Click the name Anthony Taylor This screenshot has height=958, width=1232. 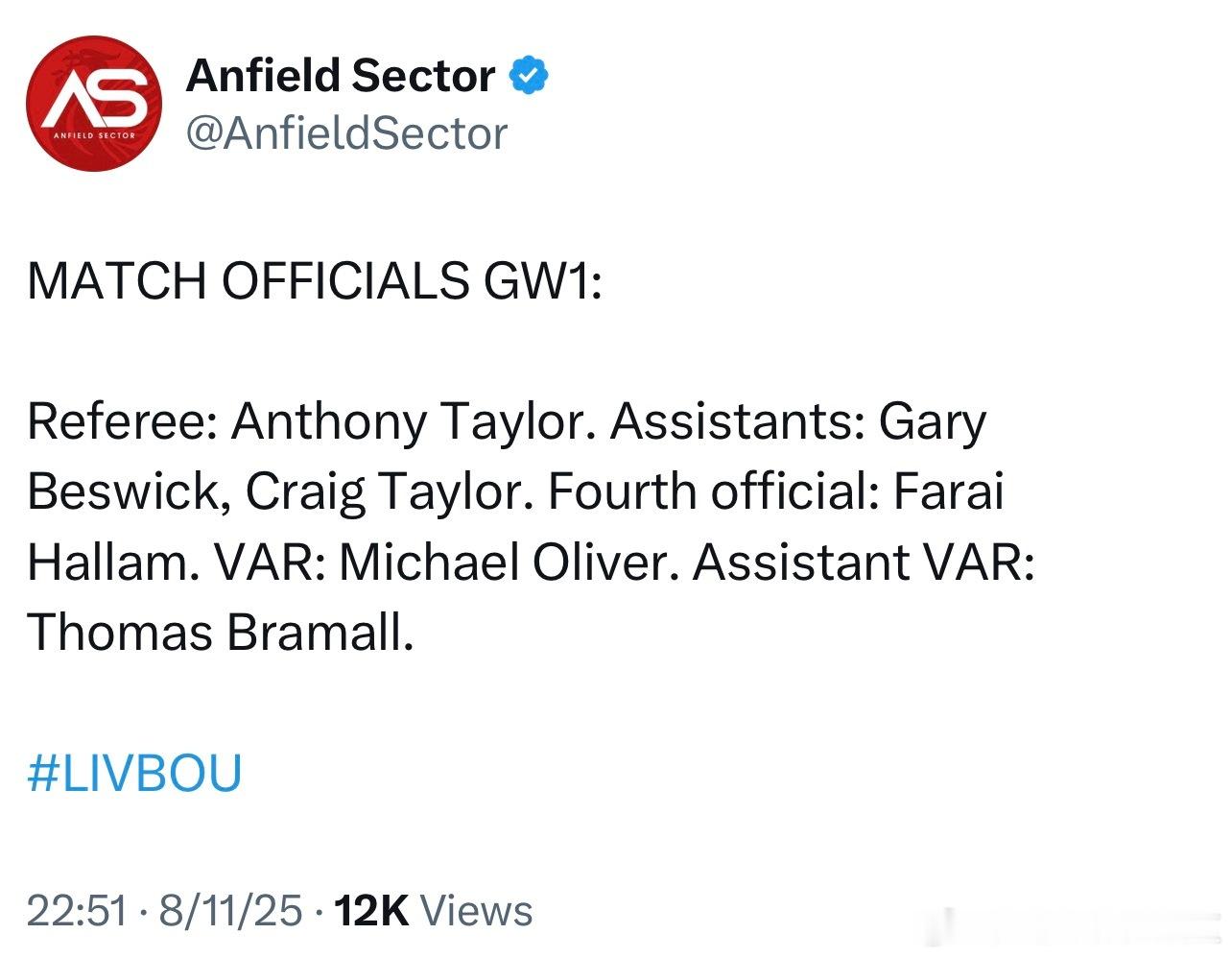tap(408, 422)
